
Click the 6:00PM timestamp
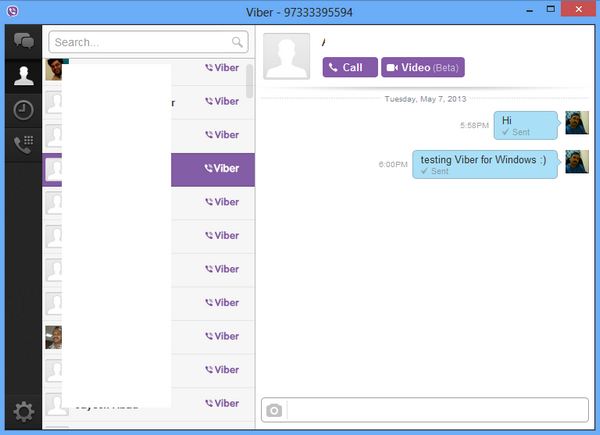tap(393, 165)
